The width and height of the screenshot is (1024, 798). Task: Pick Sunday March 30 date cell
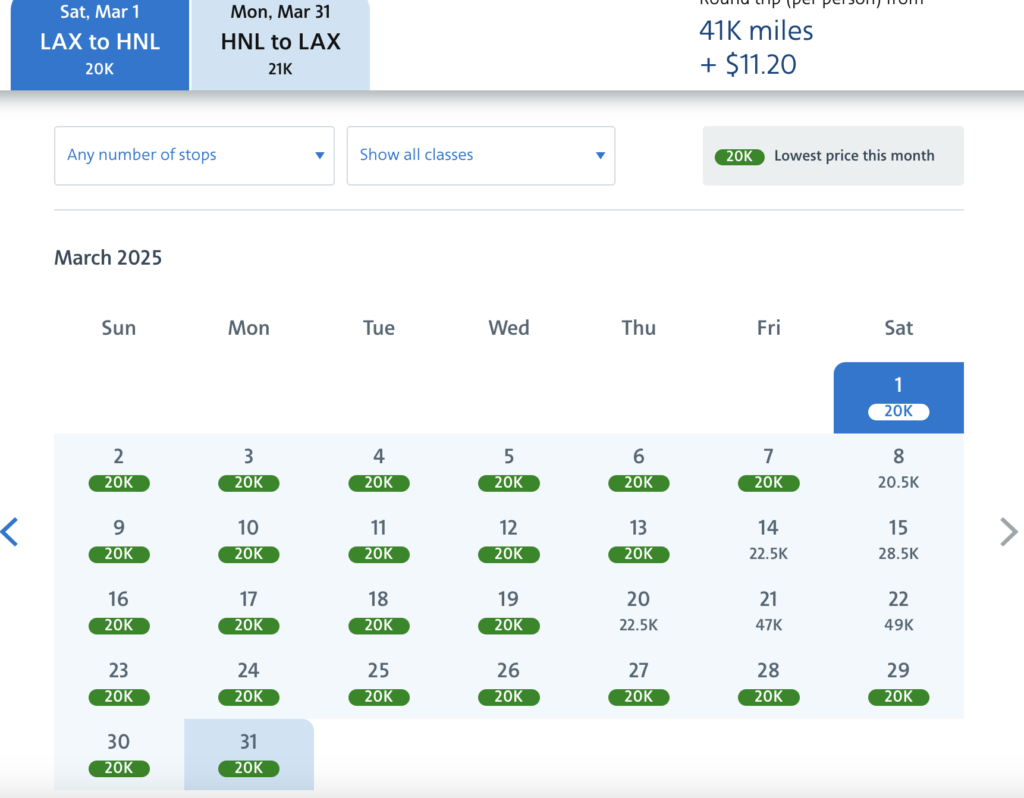click(119, 754)
